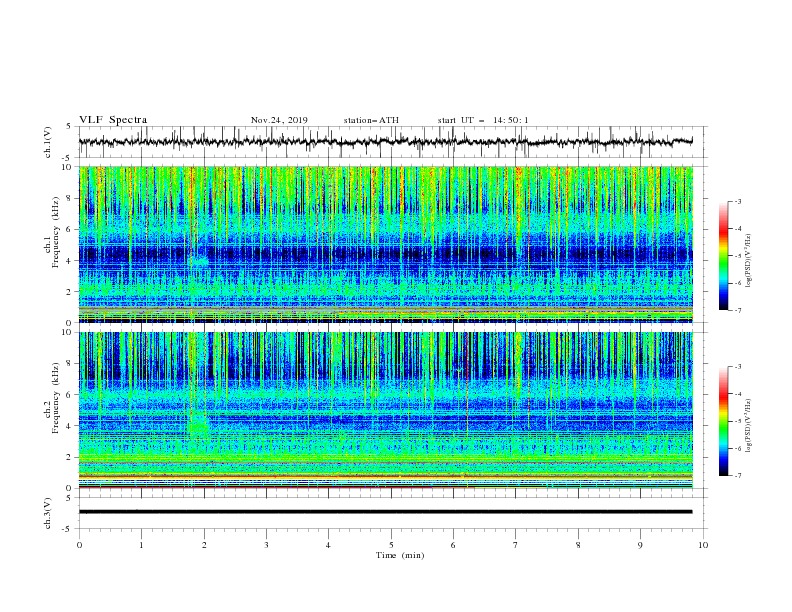Click the 'ch.3(V)' axis label
Image resolution: width=792 pixels, height=612 pixels.
tap(48, 513)
